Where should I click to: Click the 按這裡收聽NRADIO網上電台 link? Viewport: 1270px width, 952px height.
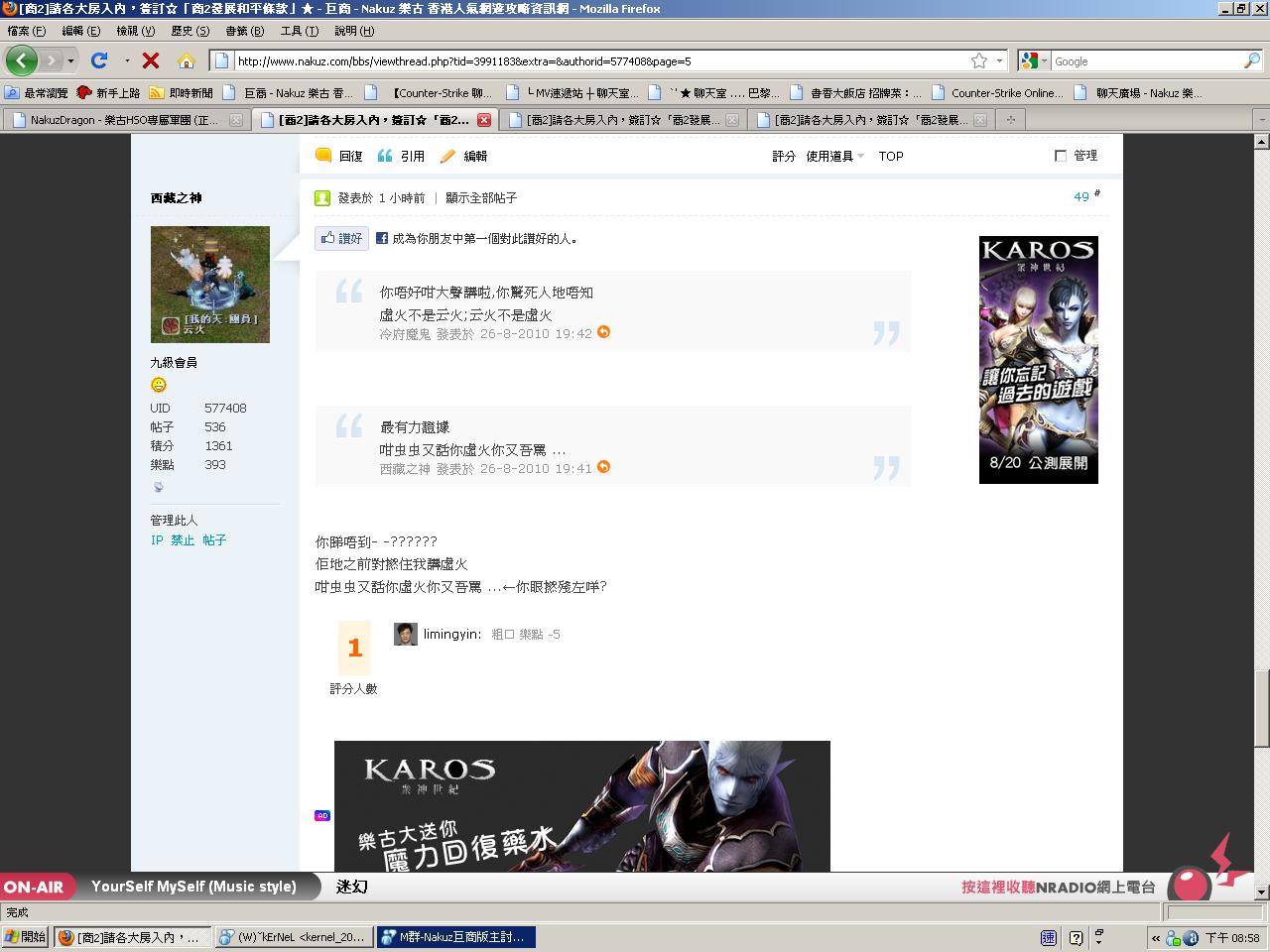pyautogui.click(x=1058, y=887)
